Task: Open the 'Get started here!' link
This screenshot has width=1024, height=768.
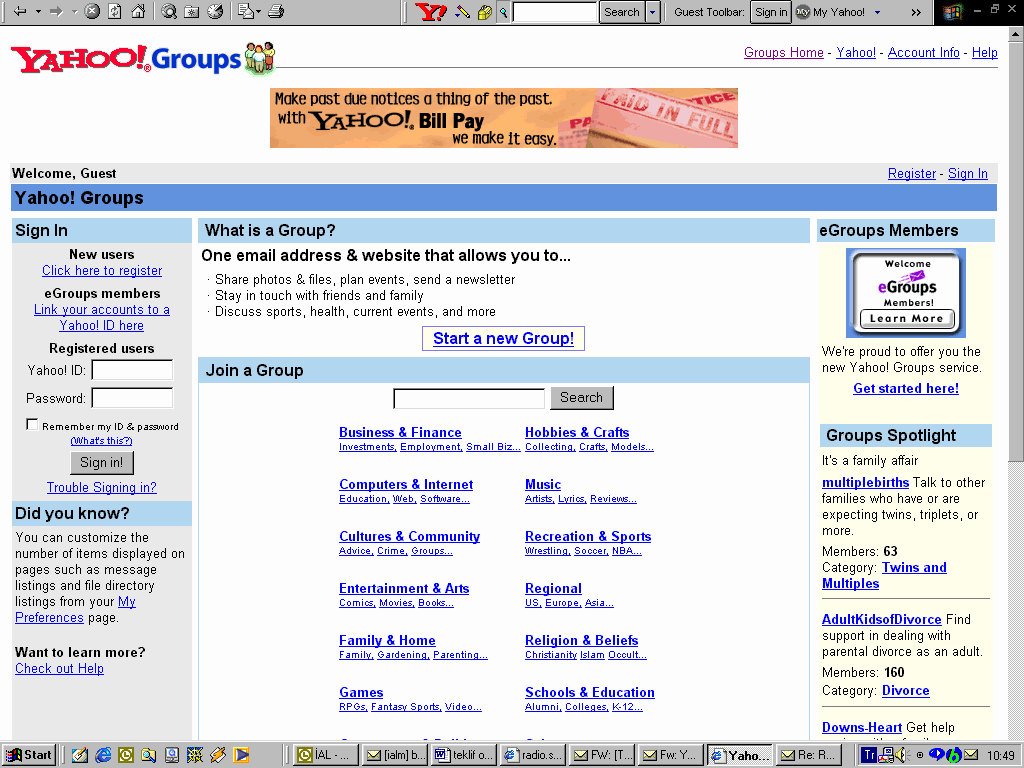Action: click(x=906, y=388)
